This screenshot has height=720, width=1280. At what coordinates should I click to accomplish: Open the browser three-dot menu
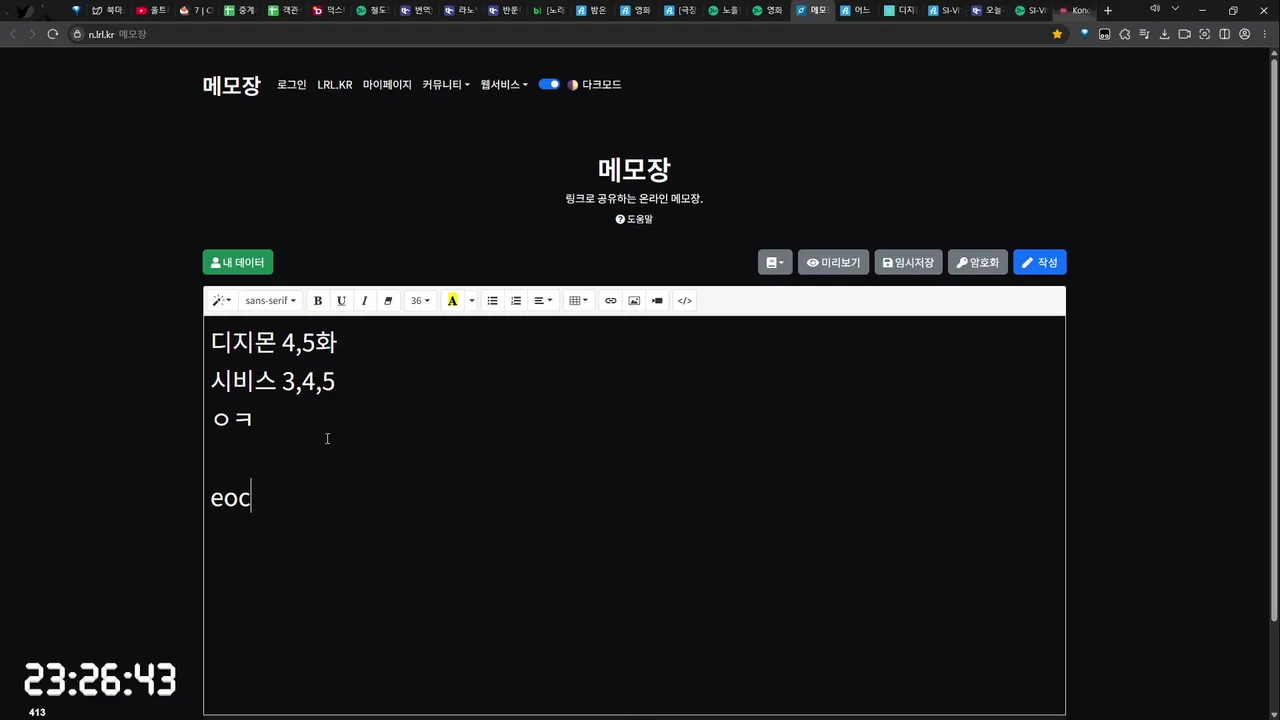click(x=1264, y=34)
